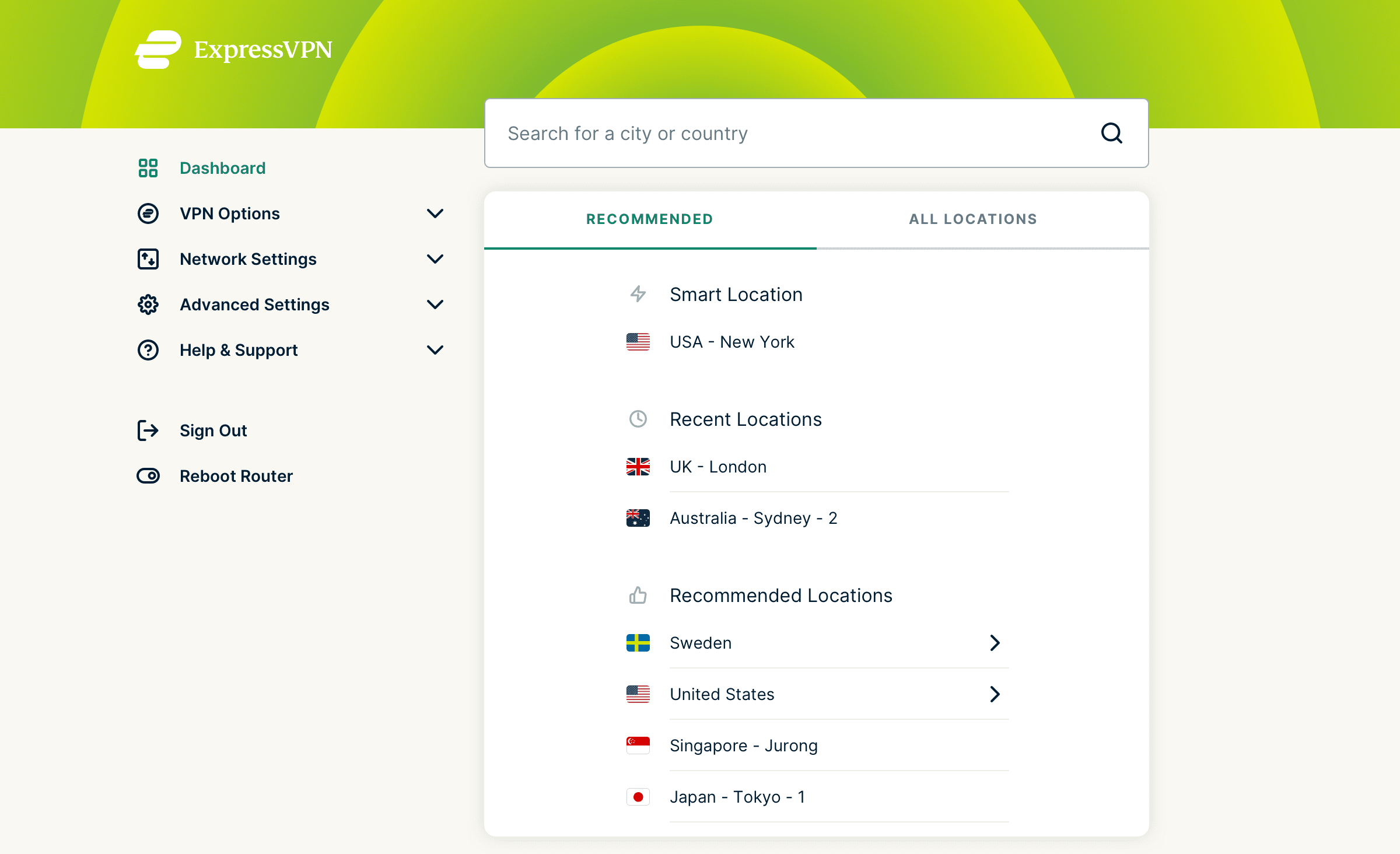Expand the Network Settings section
The image size is (1400, 854).
tap(435, 259)
